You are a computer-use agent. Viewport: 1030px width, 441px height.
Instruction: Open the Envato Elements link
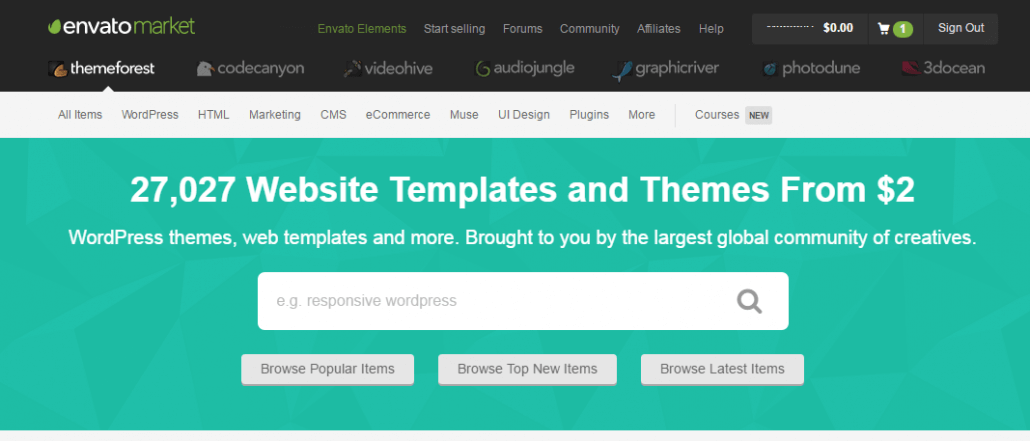click(362, 29)
